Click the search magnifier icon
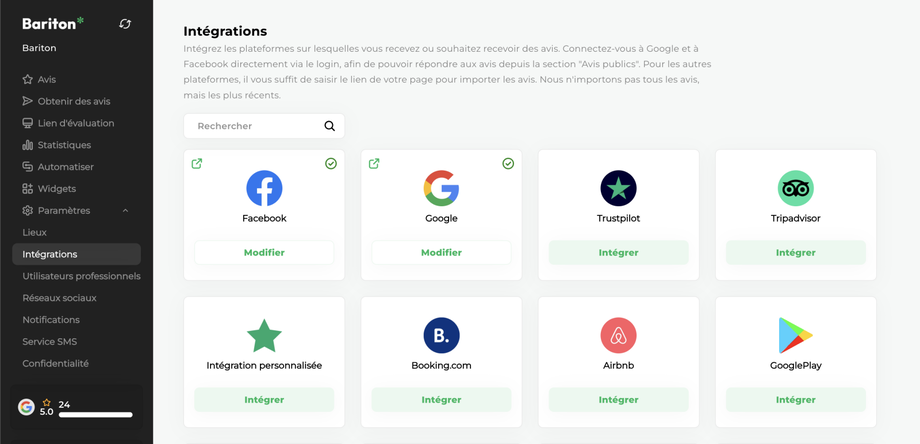920x444 pixels. pyautogui.click(x=330, y=126)
